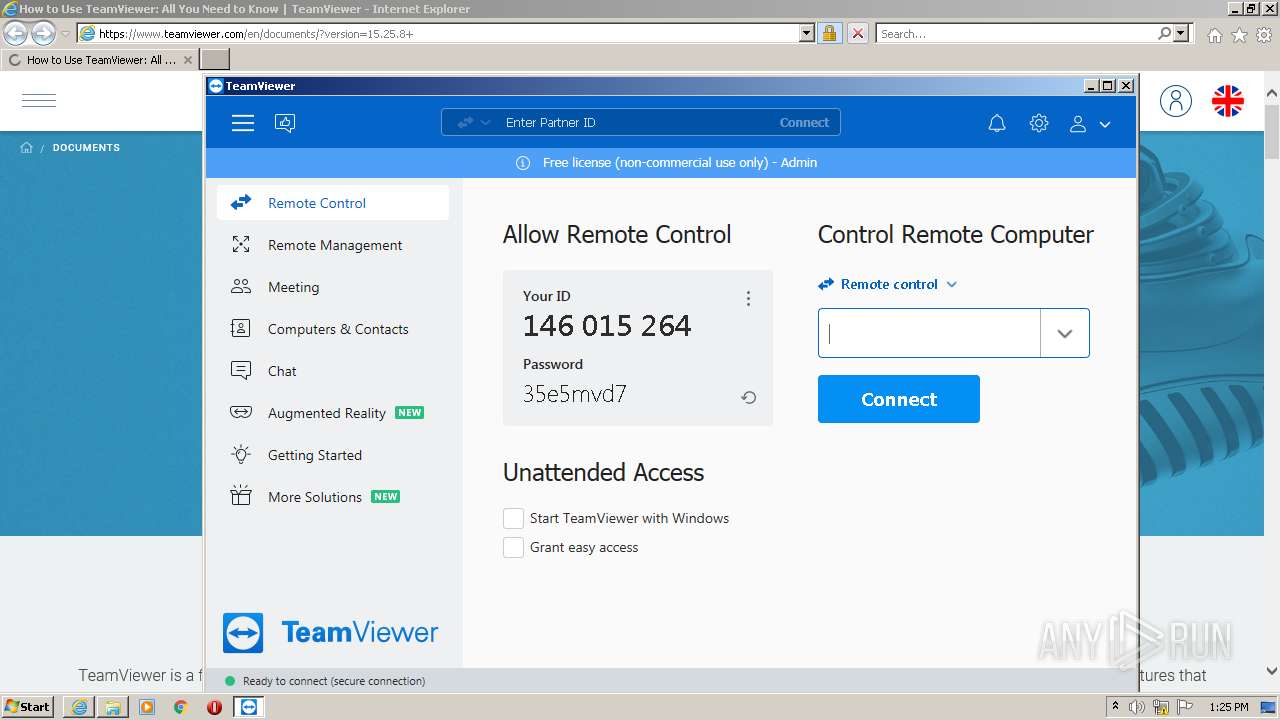Open the volume control in system tray
1280x720 pixels.
point(1137,707)
